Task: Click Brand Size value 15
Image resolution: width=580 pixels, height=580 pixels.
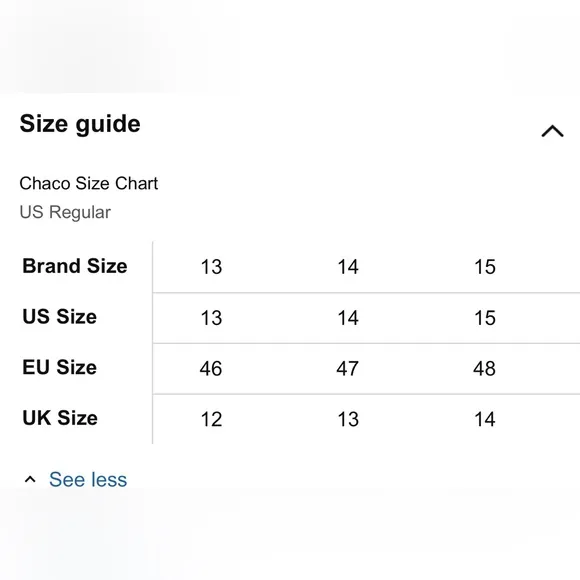Action: tap(485, 267)
